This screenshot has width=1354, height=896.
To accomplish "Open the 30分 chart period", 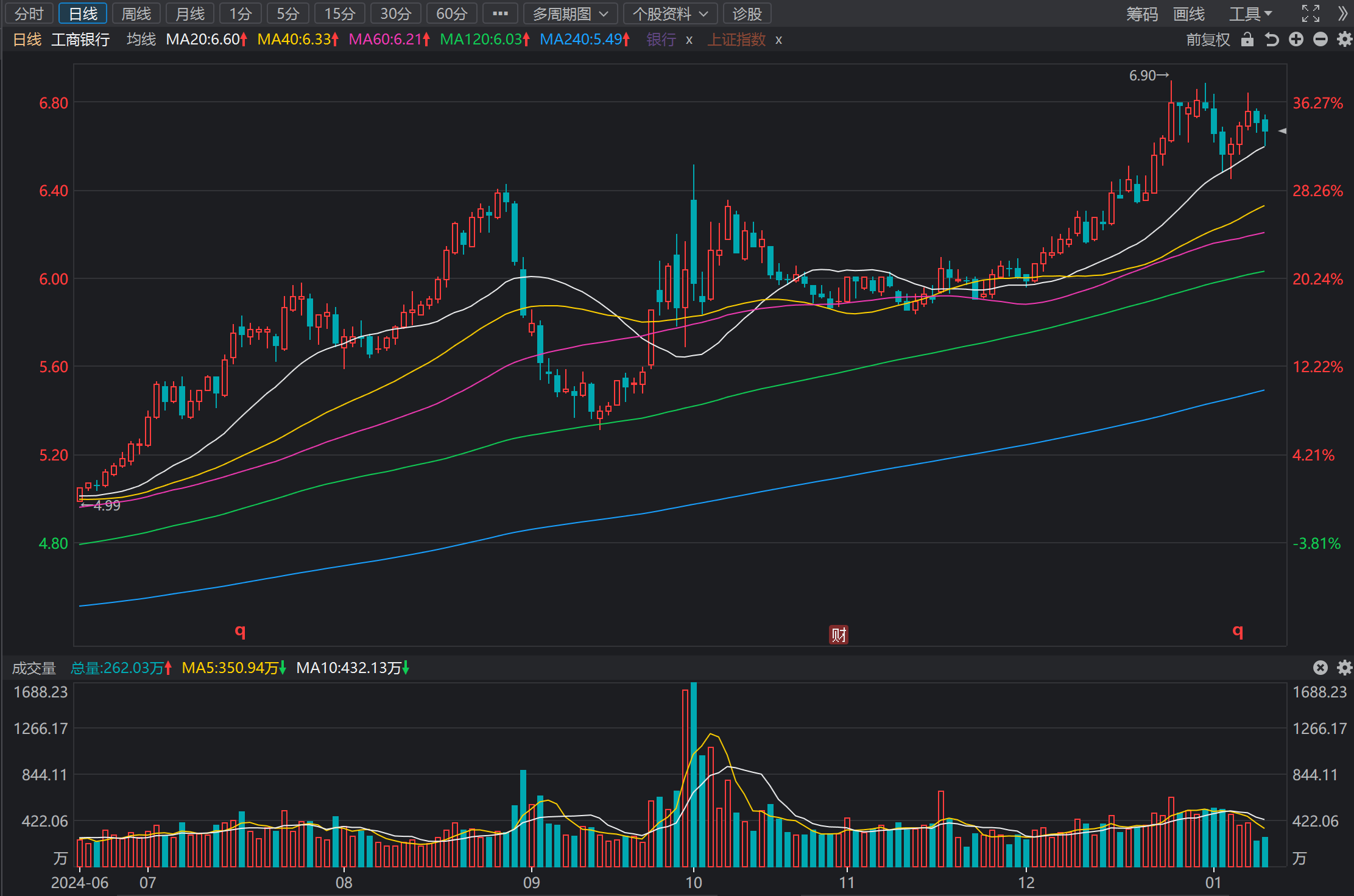I will [x=396, y=13].
